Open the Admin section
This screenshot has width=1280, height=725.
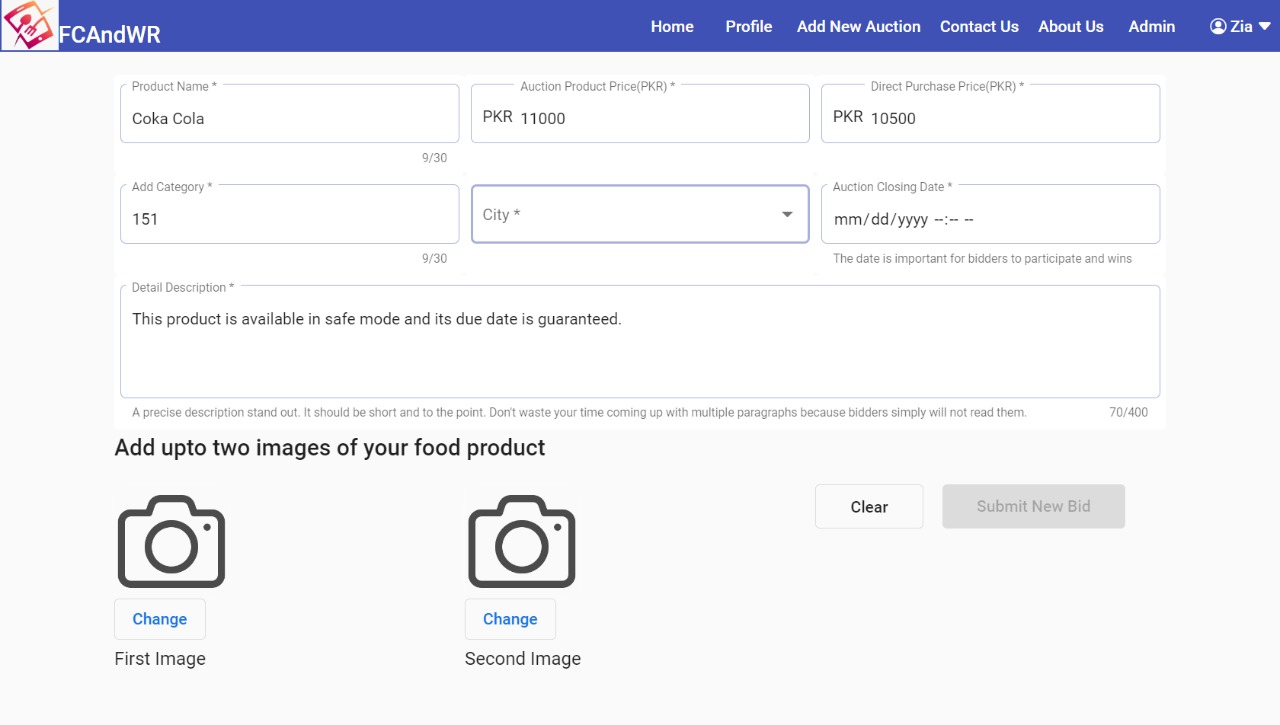coord(1152,27)
